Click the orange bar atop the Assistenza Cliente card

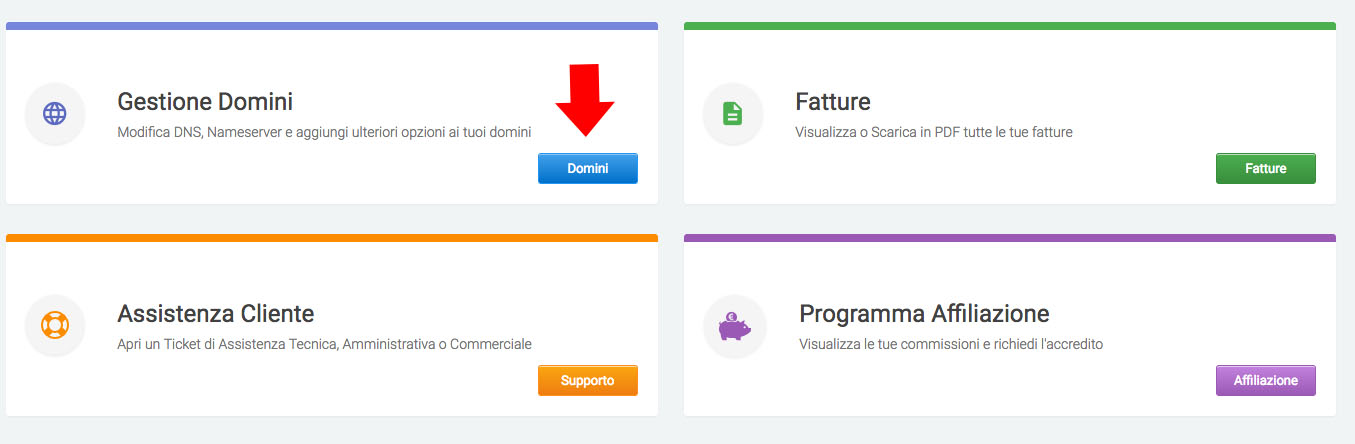tap(332, 238)
